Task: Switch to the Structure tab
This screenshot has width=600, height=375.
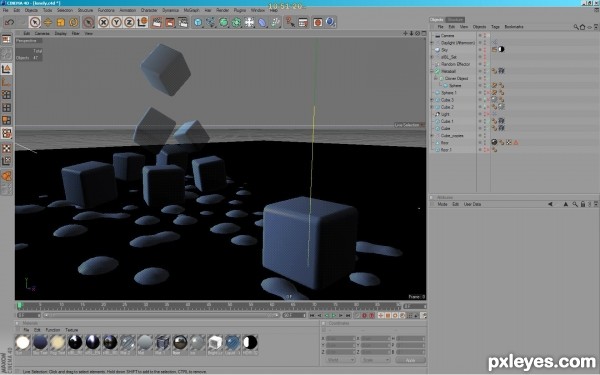Action: [455, 20]
